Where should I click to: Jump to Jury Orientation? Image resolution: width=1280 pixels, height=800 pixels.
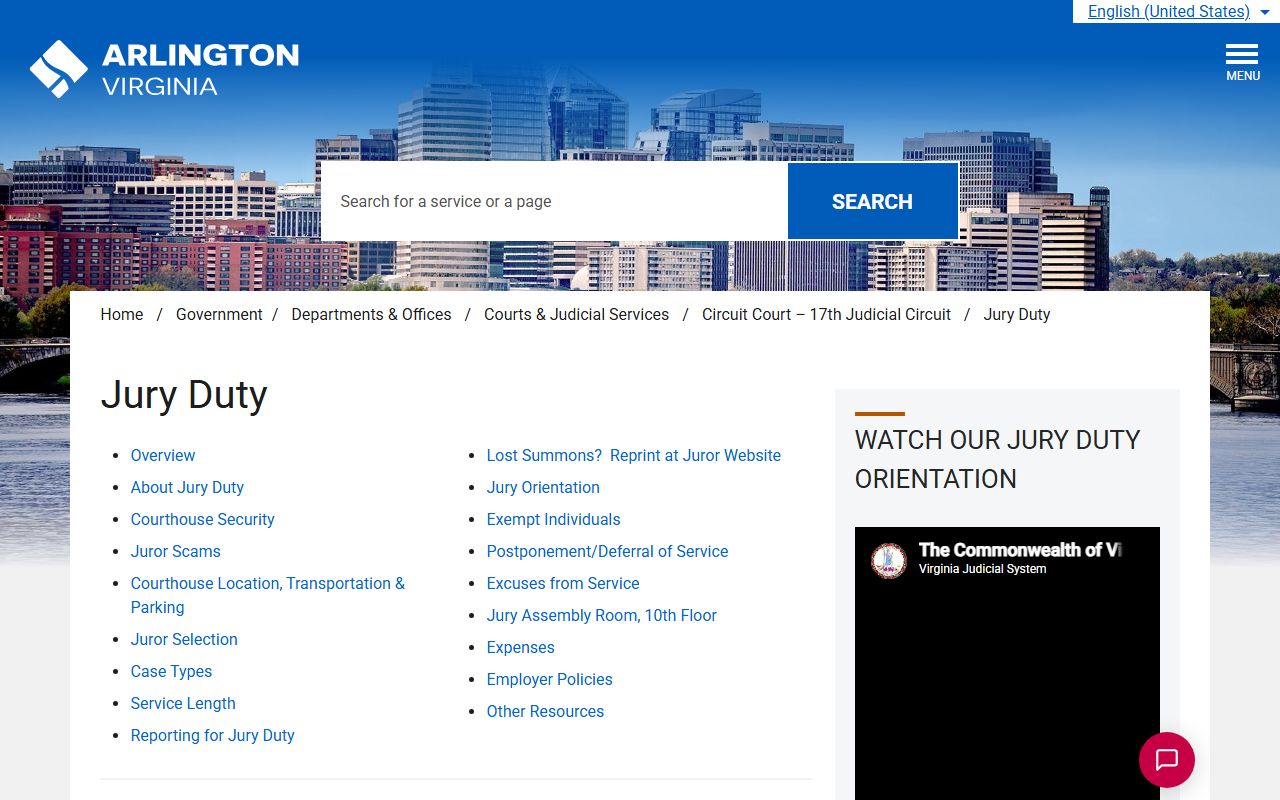[x=543, y=487]
